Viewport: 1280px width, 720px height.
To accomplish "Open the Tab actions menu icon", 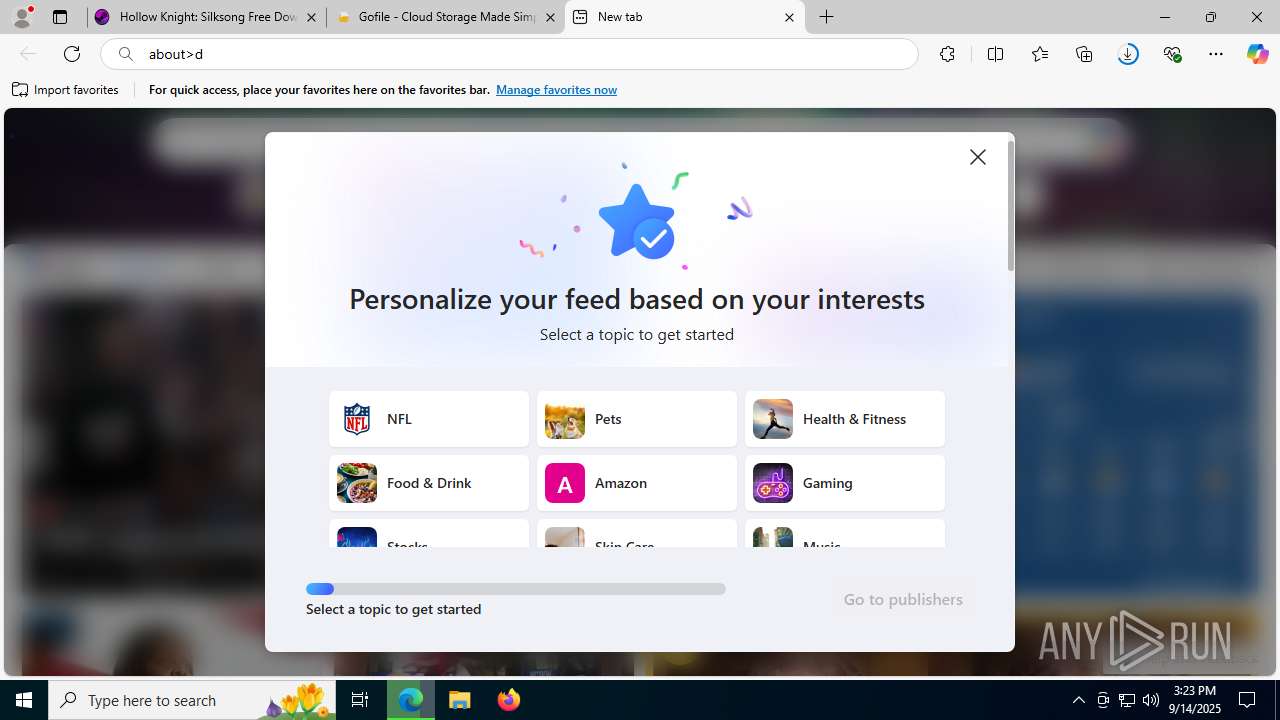I will click(60, 17).
